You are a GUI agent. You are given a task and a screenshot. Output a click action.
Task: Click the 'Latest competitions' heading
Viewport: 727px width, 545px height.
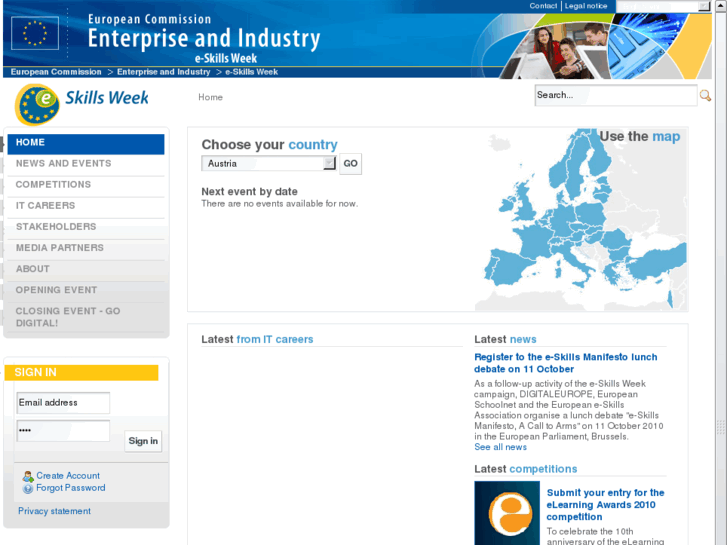(x=526, y=469)
